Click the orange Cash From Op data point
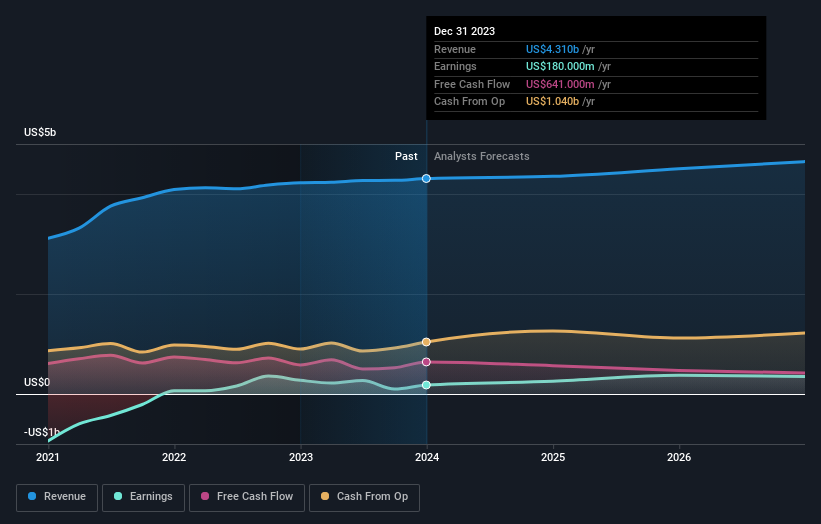The image size is (821, 524). (426, 342)
